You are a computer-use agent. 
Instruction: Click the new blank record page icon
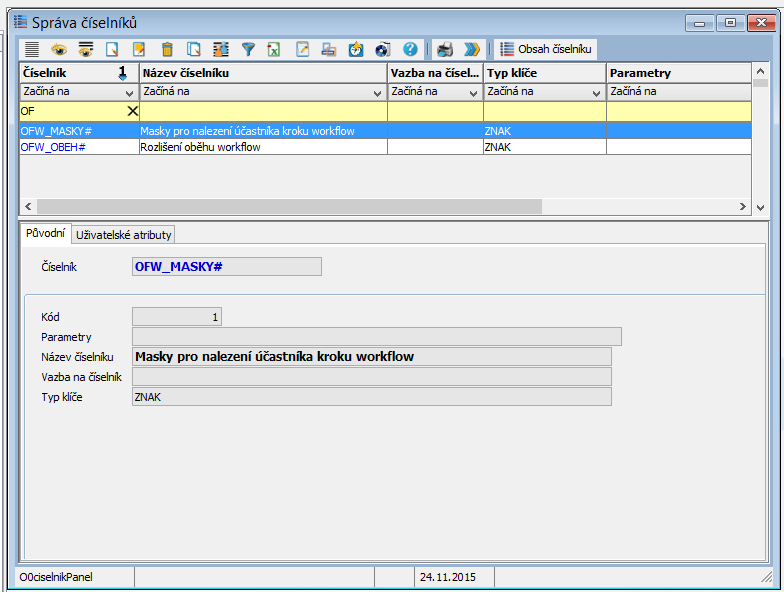point(113,49)
